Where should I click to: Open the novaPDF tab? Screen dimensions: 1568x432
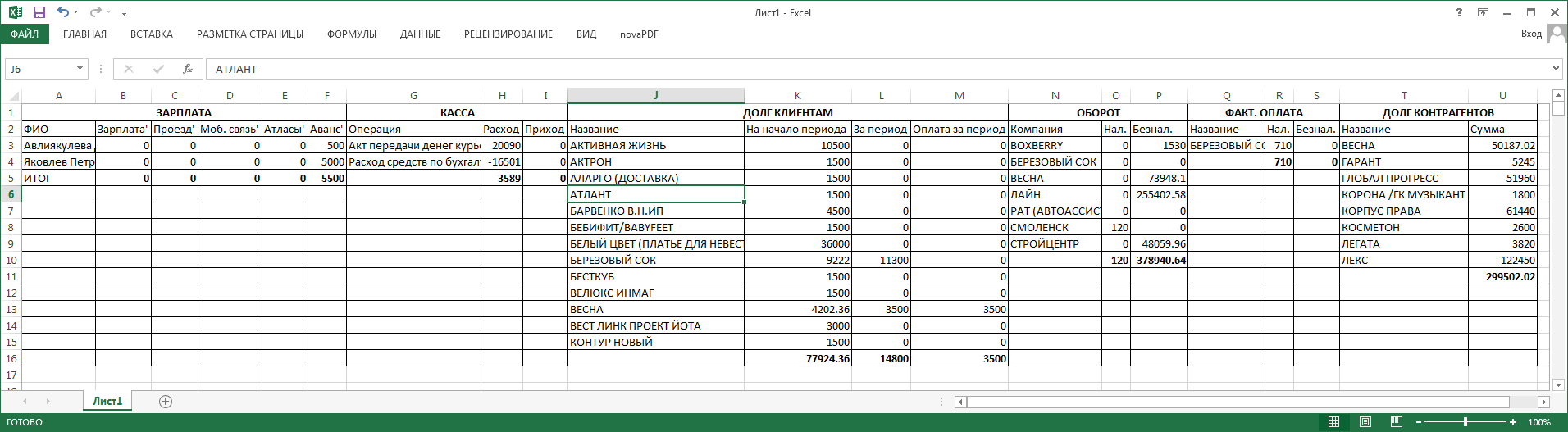640,34
